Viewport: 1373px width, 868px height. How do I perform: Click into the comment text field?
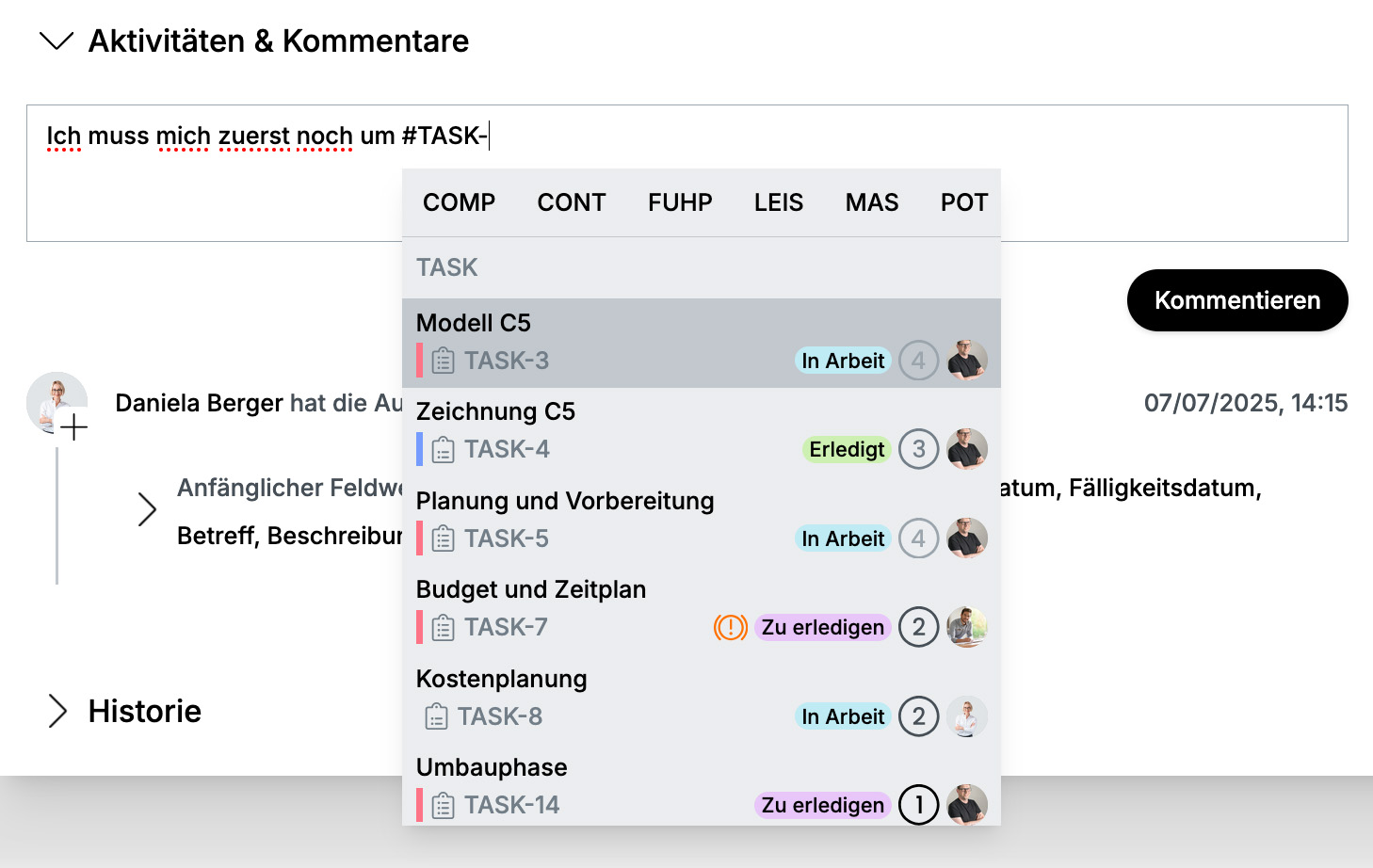tap(686, 173)
